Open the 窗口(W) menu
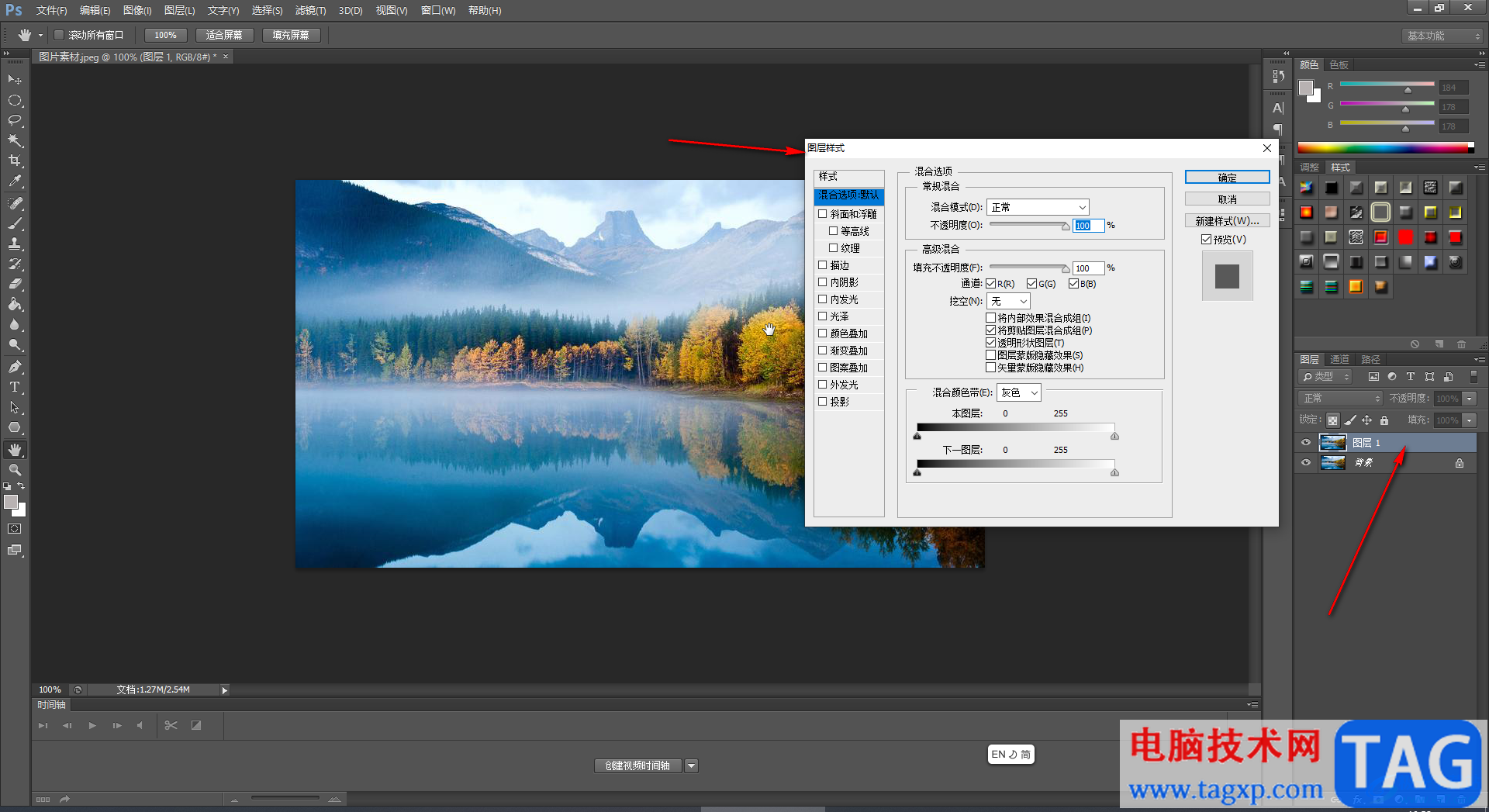Screen dimensions: 1489x812 [x=438, y=11]
